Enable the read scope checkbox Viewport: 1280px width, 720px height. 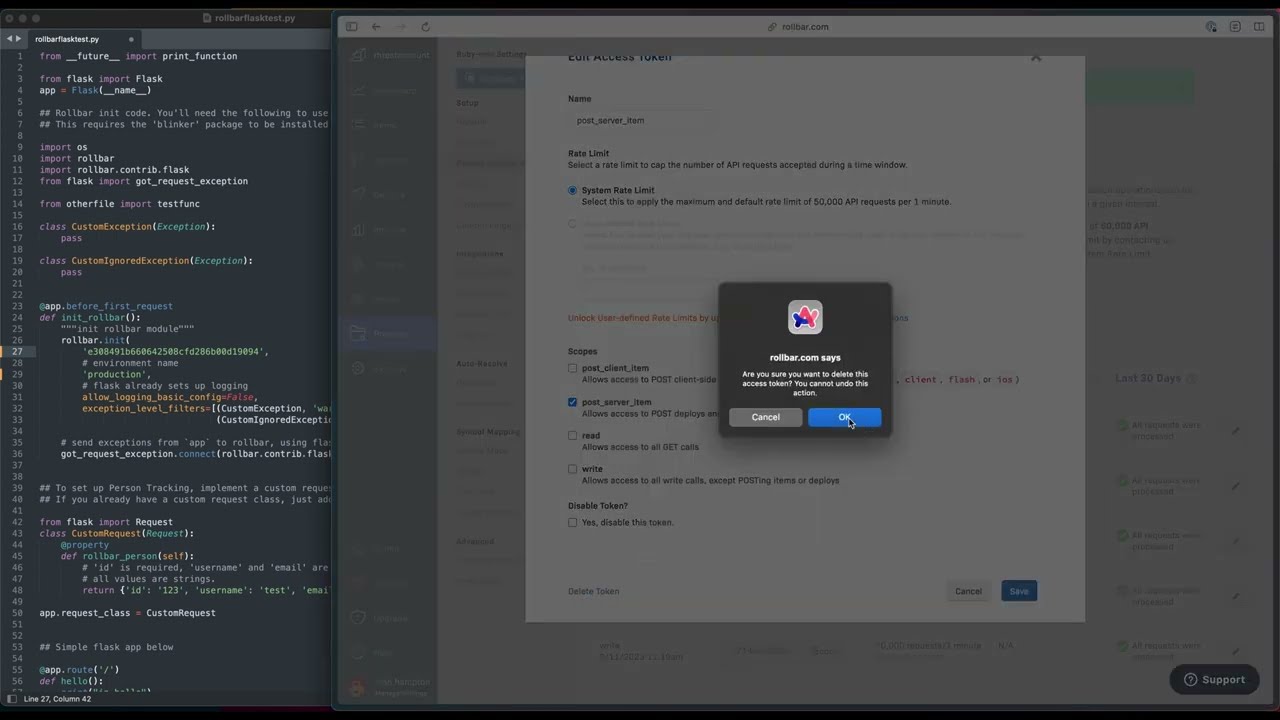(573, 435)
